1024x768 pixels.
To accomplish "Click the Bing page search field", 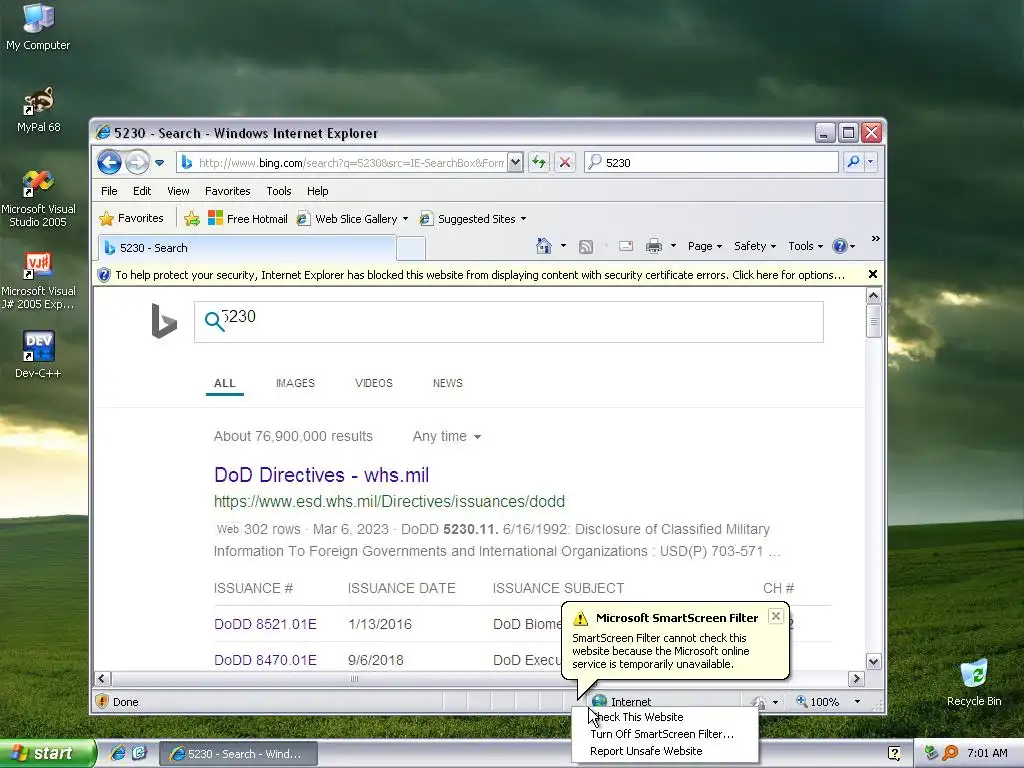I will 509,322.
